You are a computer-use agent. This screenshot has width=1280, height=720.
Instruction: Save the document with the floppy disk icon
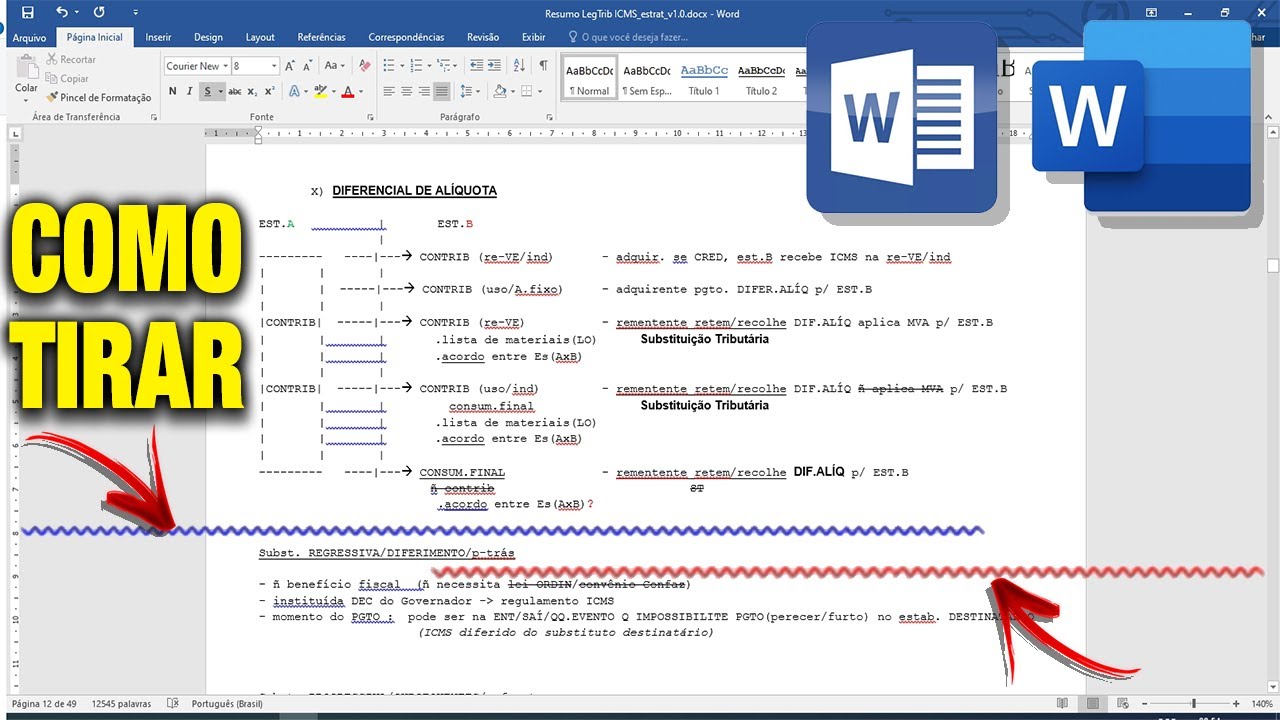click(x=27, y=13)
